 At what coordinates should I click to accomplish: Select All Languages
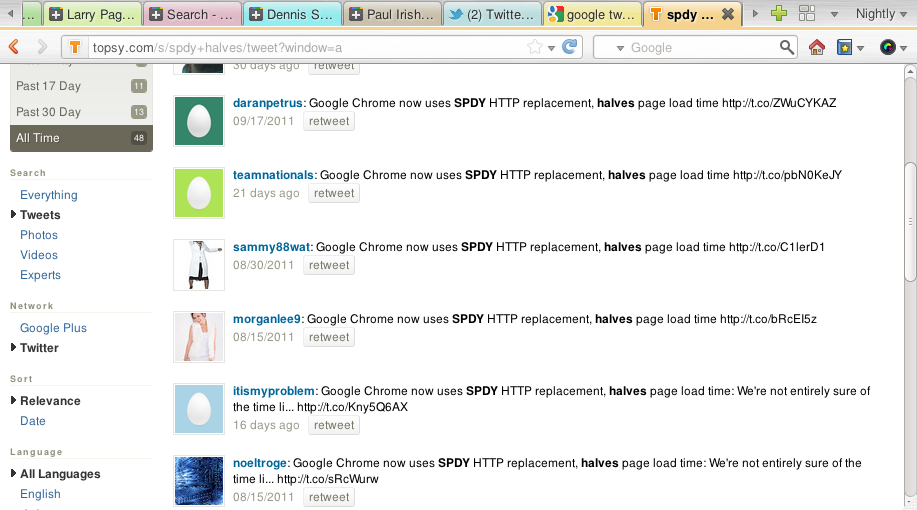point(60,474)
